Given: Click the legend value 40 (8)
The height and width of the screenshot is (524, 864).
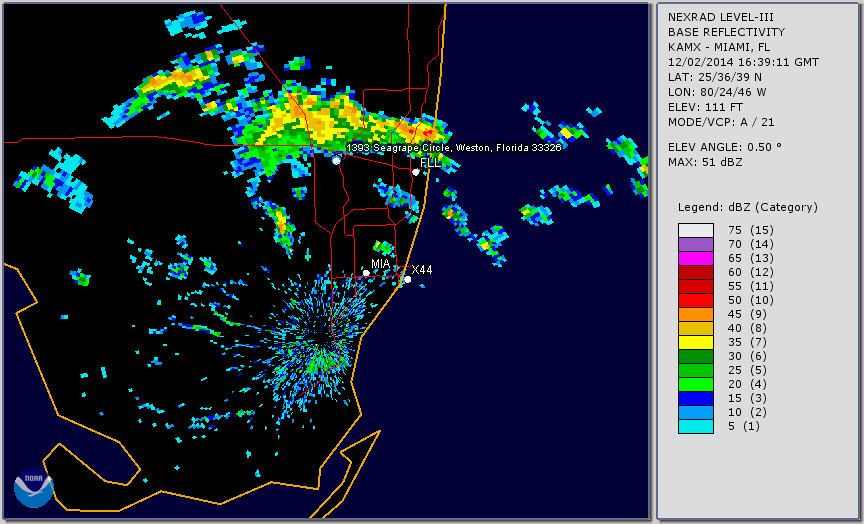Looking at the screenshot, I should (x=748, y=328).
